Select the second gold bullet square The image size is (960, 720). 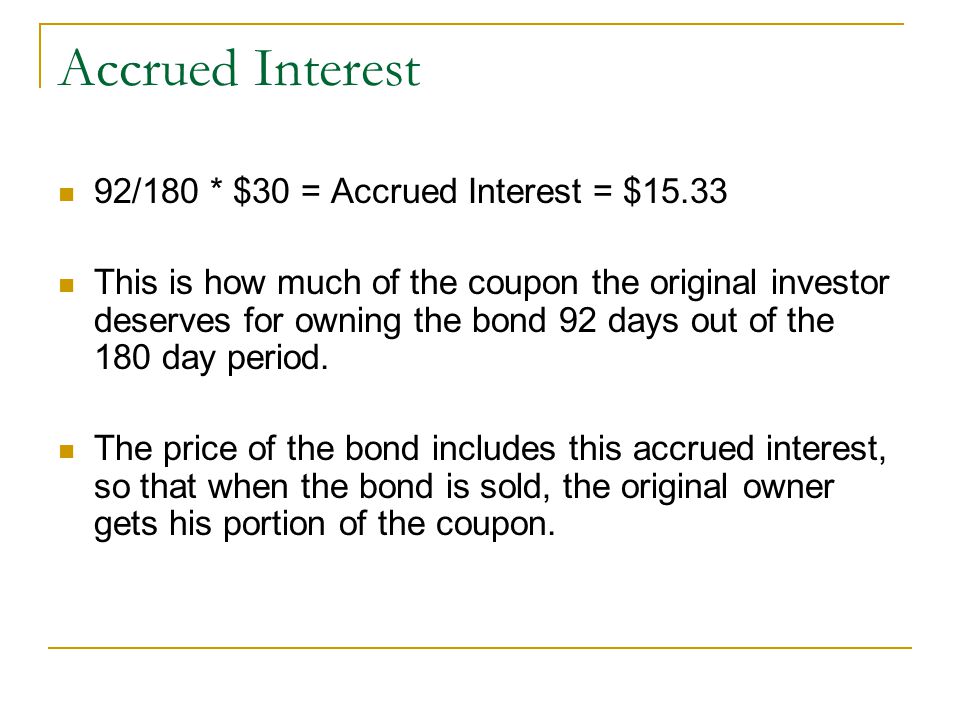click(x=67, y=286)
